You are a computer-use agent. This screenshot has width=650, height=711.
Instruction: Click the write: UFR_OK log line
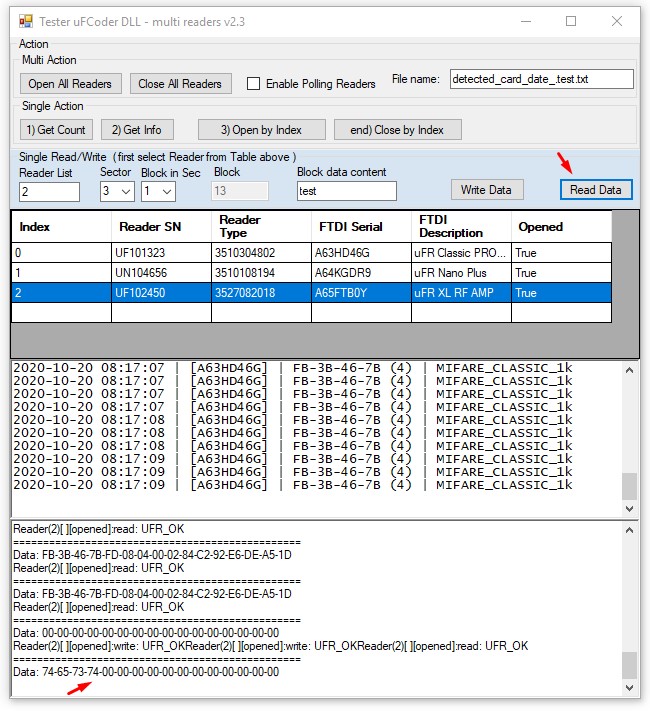click(x=270, y=646)
